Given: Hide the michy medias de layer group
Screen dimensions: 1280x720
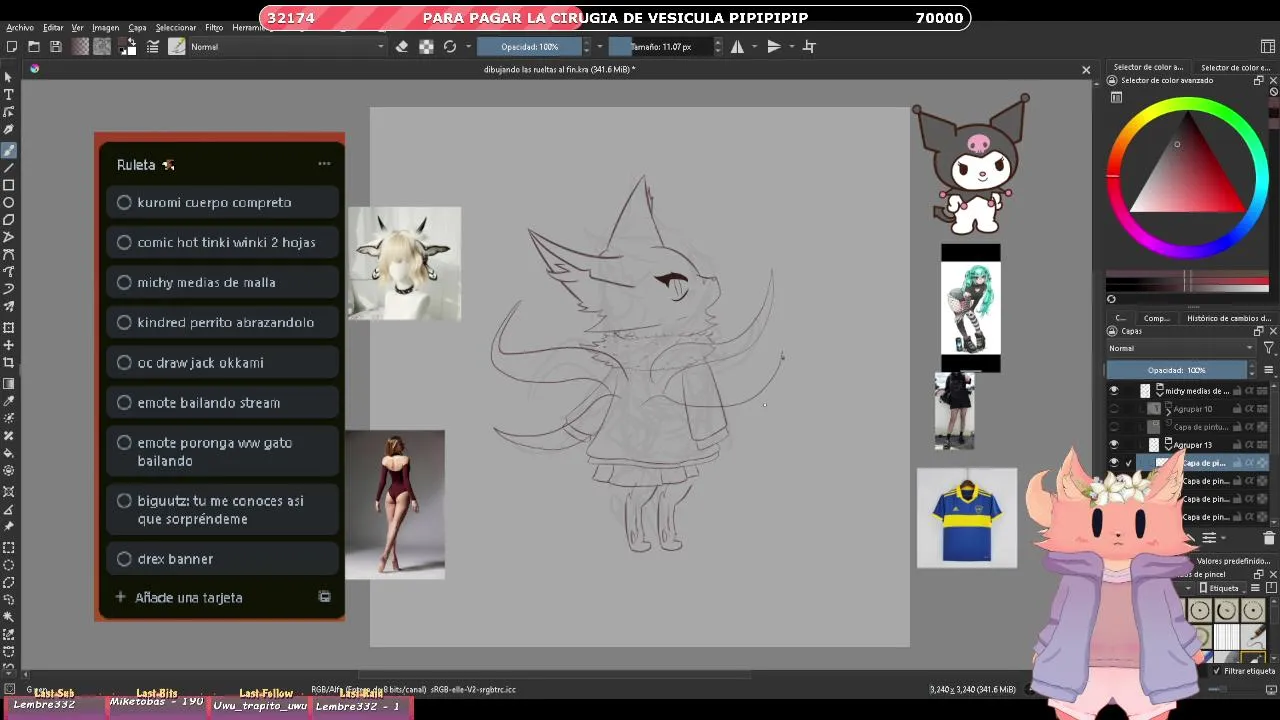Looking at the screenshot, I should coord(1114,391).
